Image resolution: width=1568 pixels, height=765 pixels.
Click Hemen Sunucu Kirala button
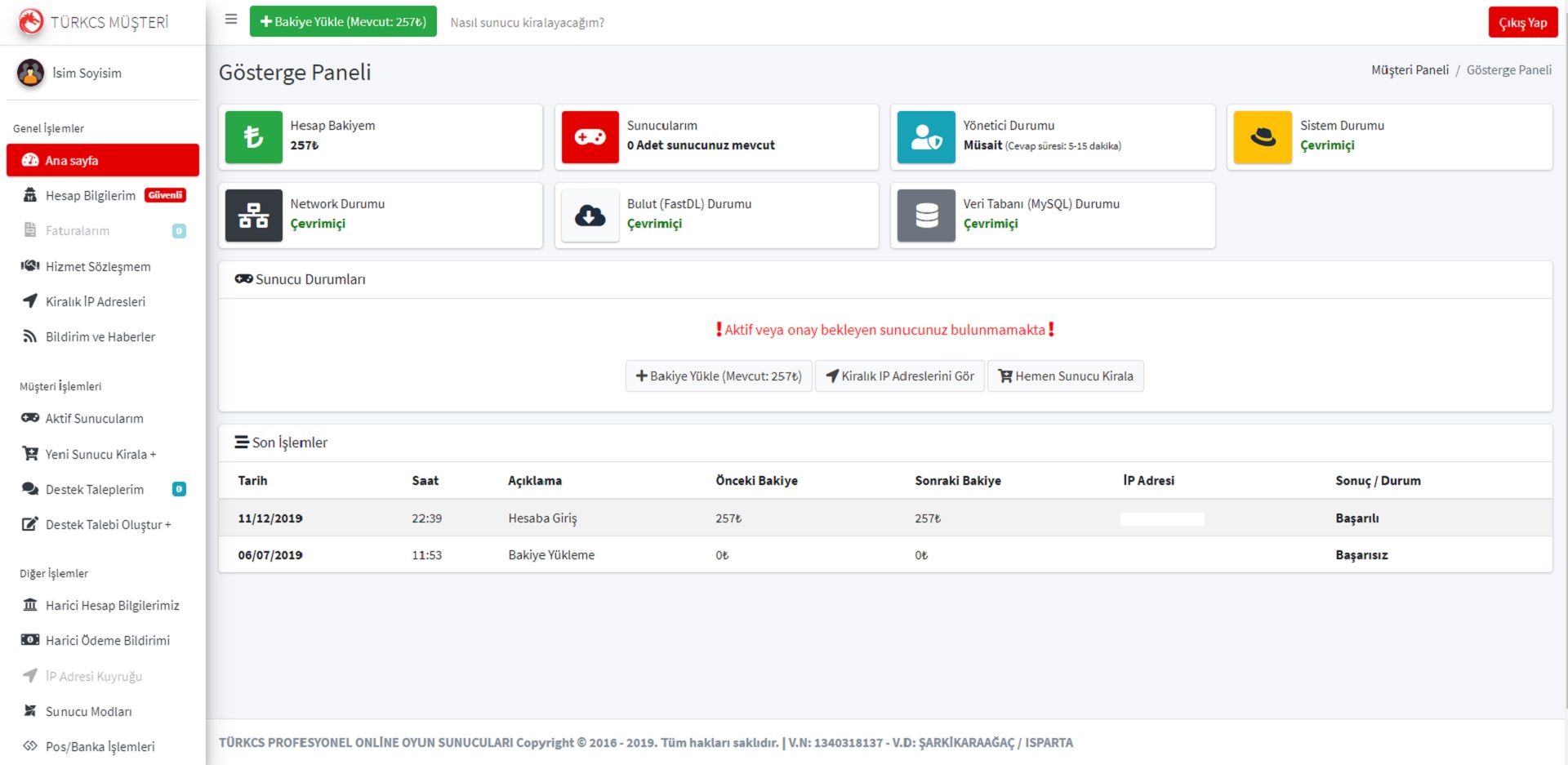click(x=1065, y=376)
